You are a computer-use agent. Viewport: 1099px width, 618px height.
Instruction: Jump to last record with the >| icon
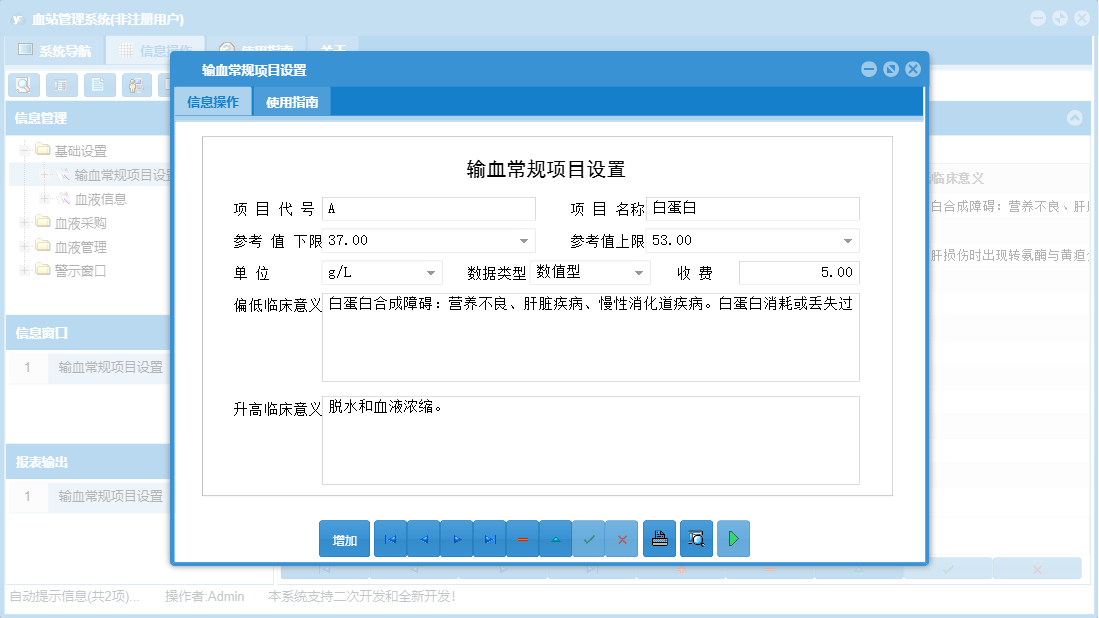pos(490,538)
